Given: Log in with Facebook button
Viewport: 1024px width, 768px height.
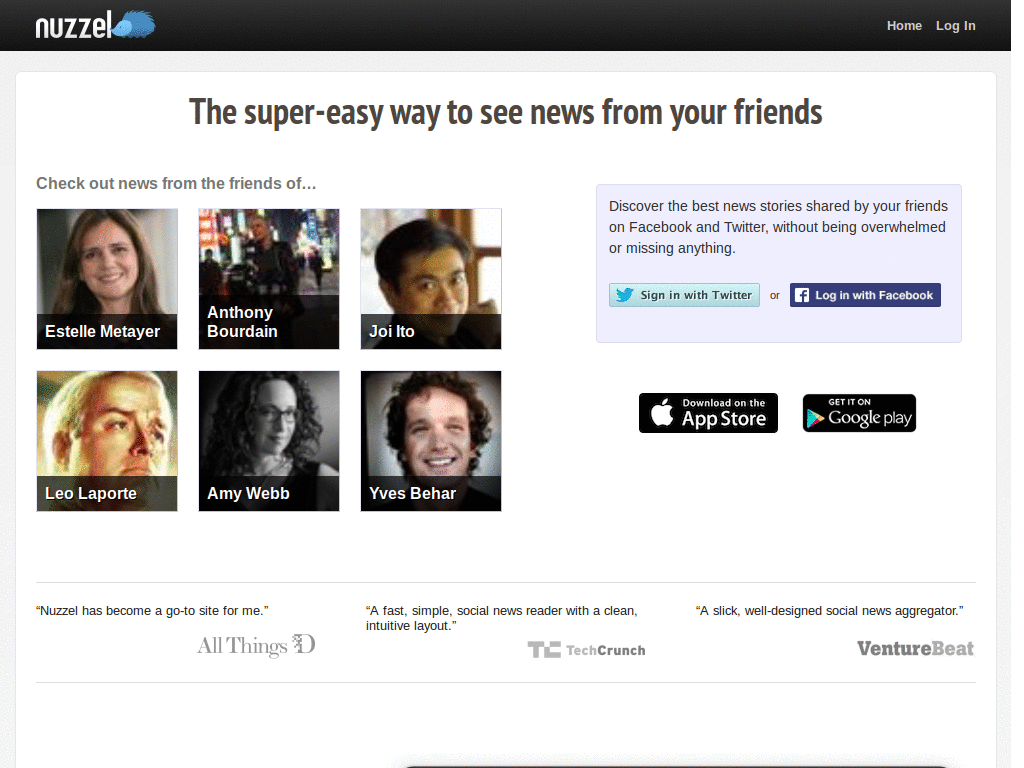Looking at the screenshot, I should pos(865,295).
